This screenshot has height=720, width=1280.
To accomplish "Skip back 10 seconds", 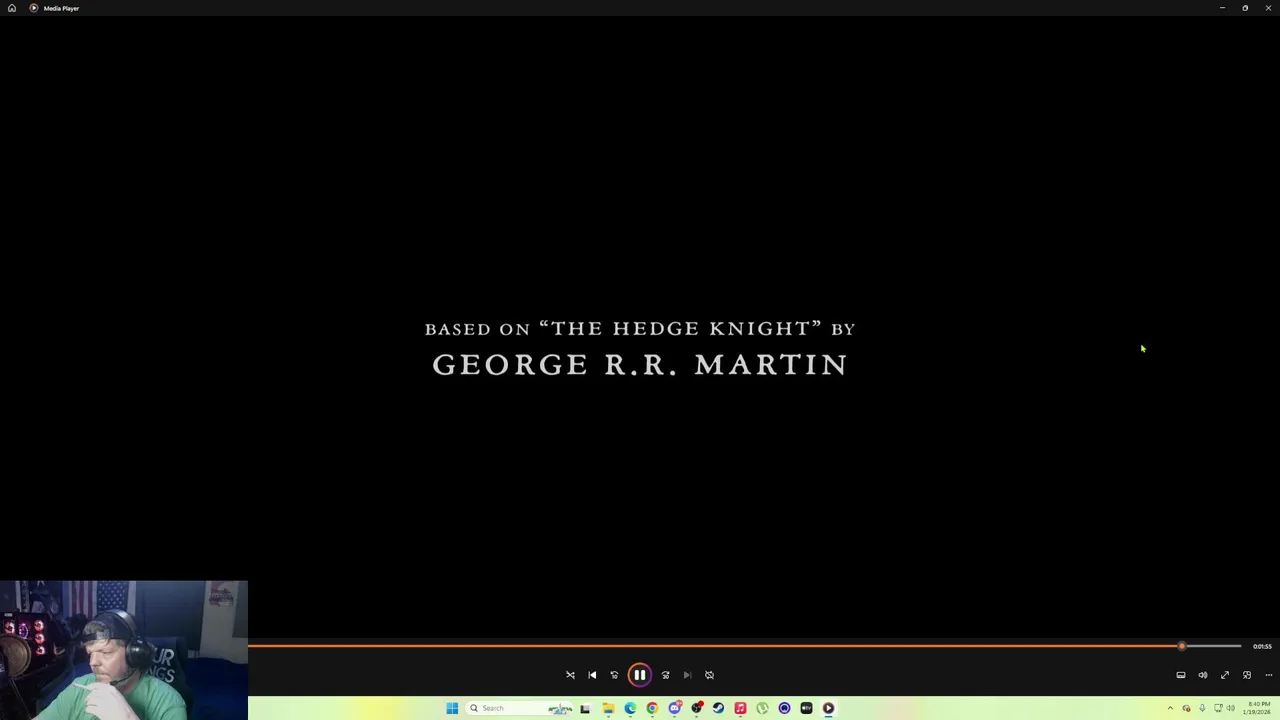I will tap(614, 675).
